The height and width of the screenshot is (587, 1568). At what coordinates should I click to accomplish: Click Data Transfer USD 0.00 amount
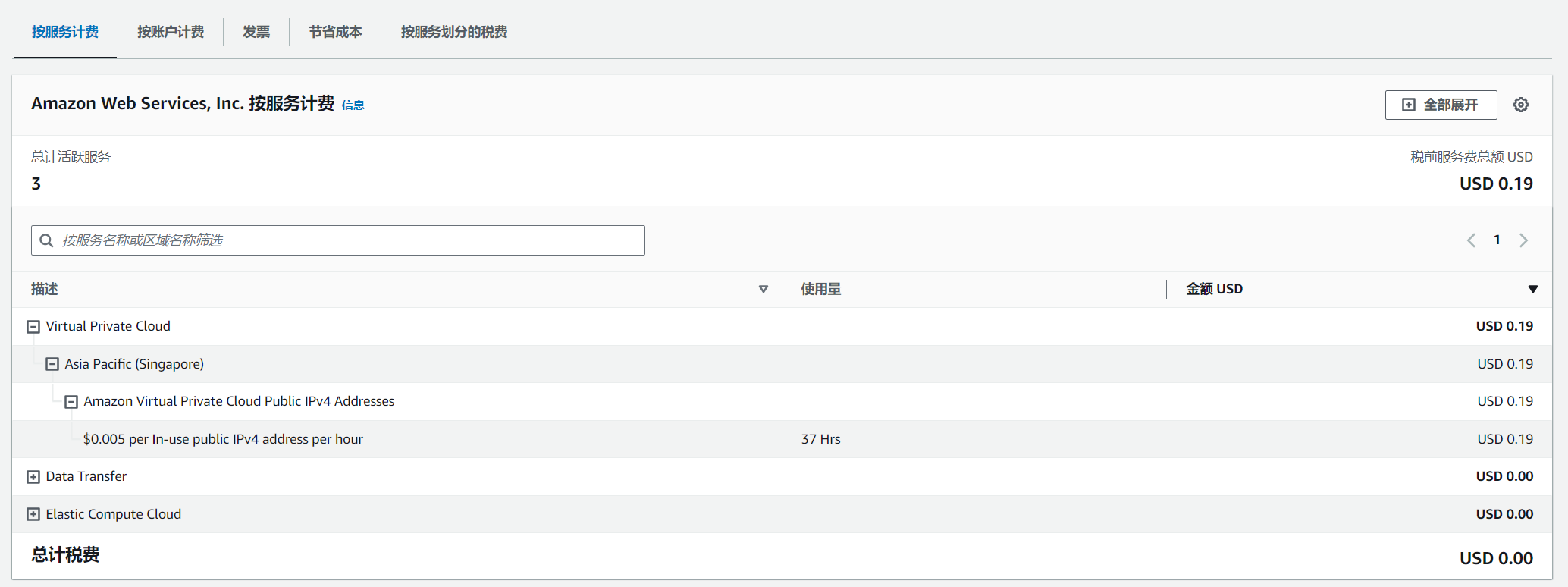pos(1504,476)
